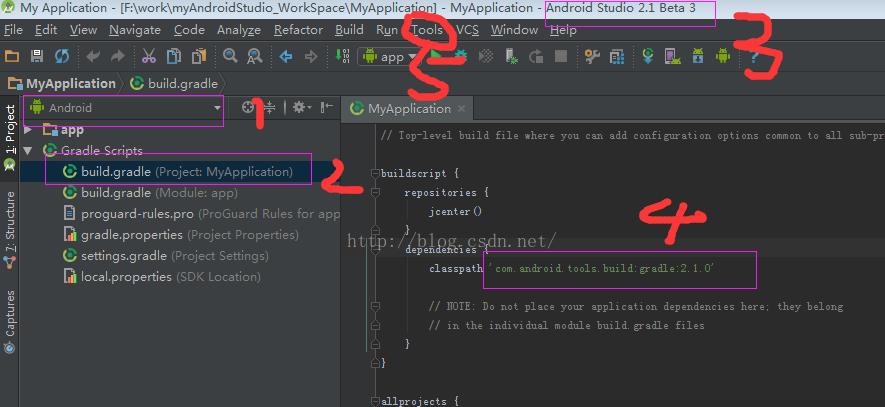
Task: Click the Undo arrow icon
Action: point(93,56)
